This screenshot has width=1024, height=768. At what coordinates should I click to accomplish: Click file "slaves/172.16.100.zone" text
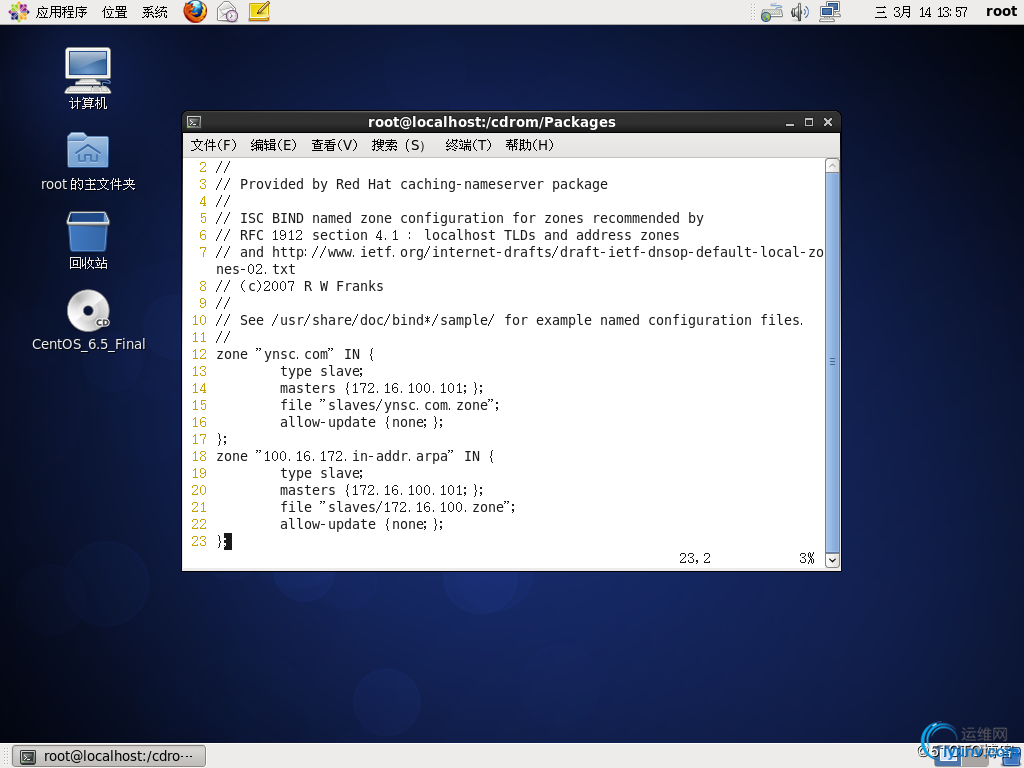coord(398,507)
